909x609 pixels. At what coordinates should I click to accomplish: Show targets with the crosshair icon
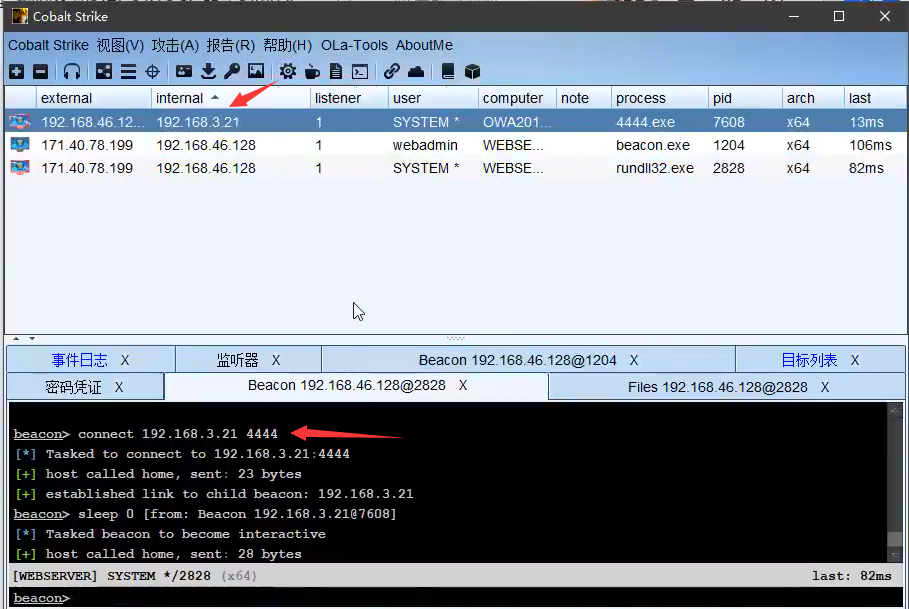[153, 72]
